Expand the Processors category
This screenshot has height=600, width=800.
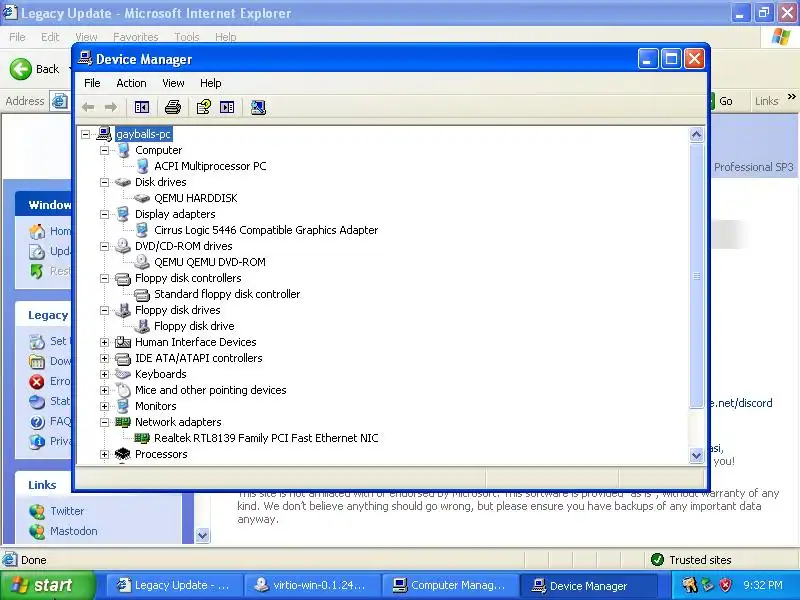pyautogui.click(x=105, y=454)
